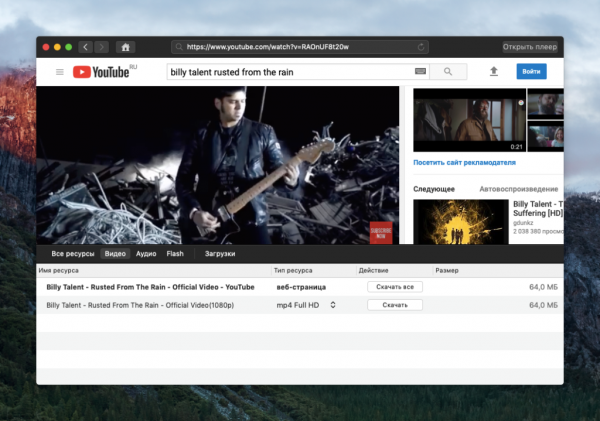Reload the page with the refresh icon

click(x=421, y=47)
